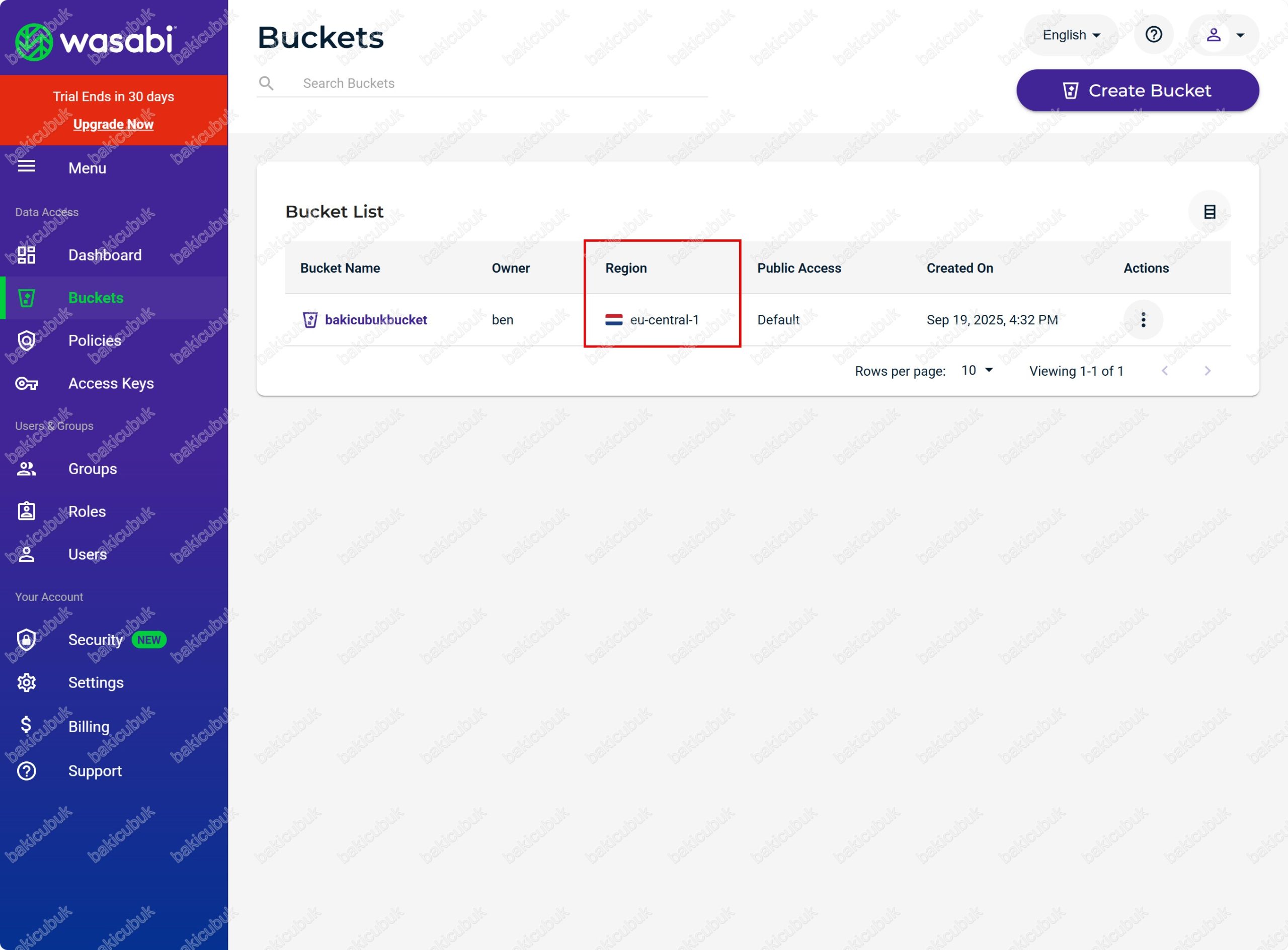Open the Security shield lock icon
1288x950 pixels.
(27, 640)
